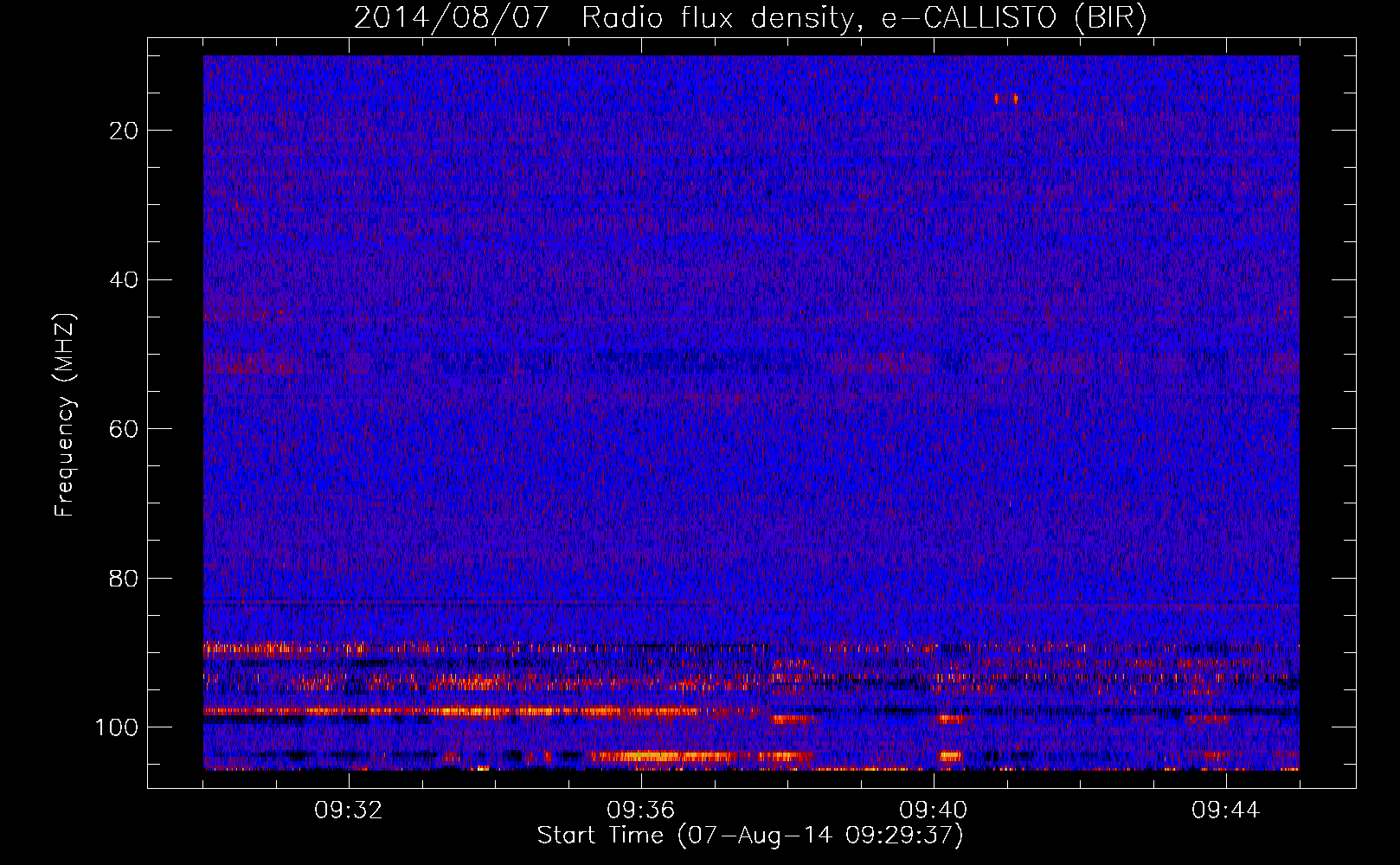Click the 09:32 time tick label
This screenshot has height=865, width=1400.
pyautogui.click(x=349, y=811)
